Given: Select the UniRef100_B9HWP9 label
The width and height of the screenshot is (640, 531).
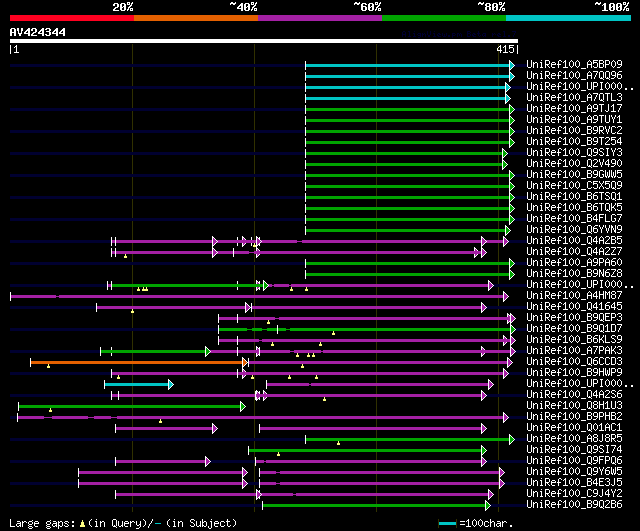Looking at the screenshot, I should 574,373.
